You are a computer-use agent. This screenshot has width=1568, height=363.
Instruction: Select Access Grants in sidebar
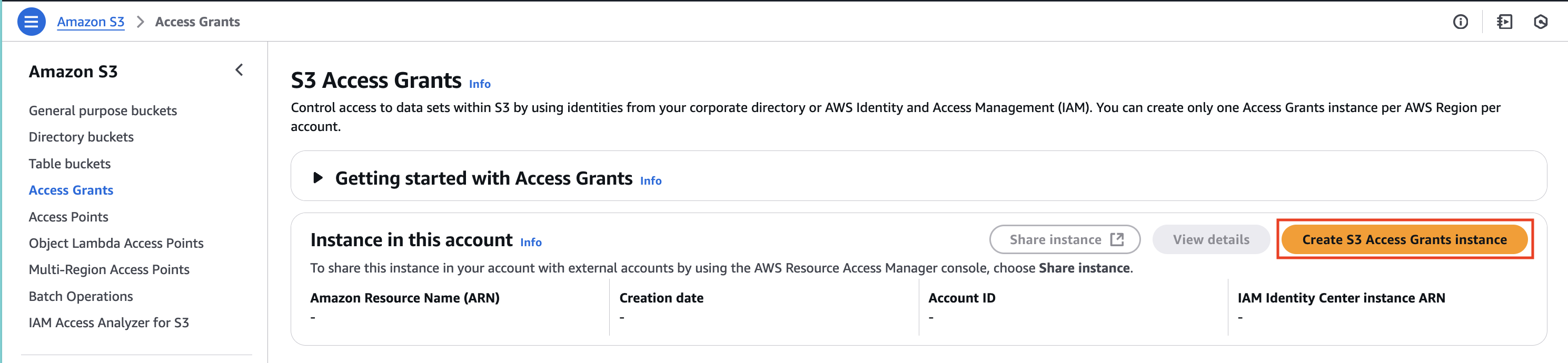(x=71, y=190)
